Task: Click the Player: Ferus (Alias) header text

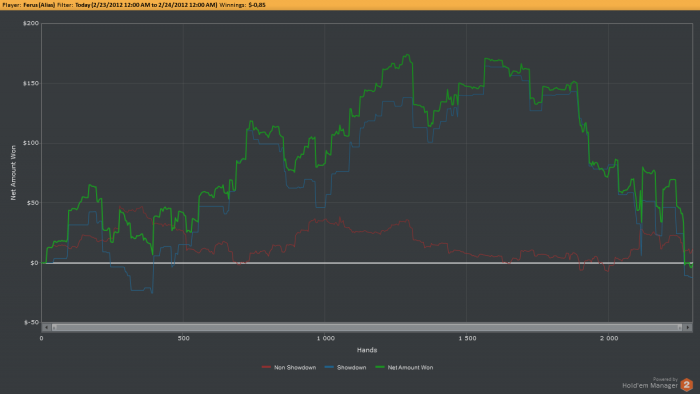Action: (x=29, y=5)
